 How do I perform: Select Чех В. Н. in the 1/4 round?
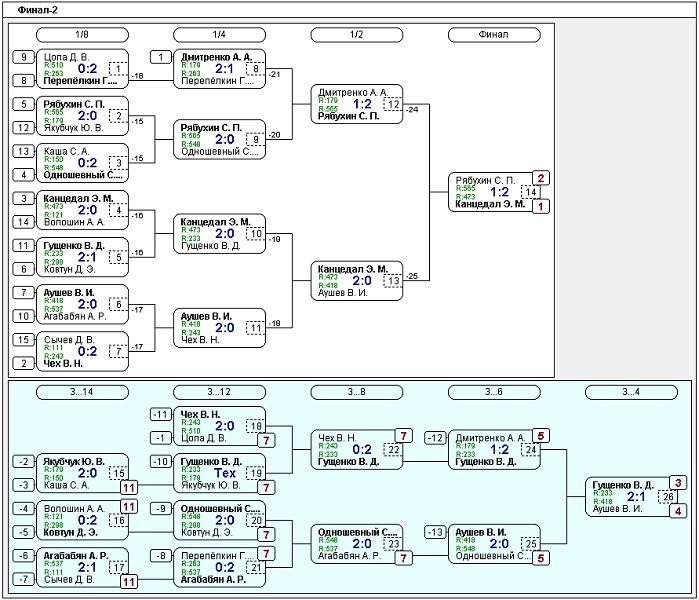tap(200, 340)
